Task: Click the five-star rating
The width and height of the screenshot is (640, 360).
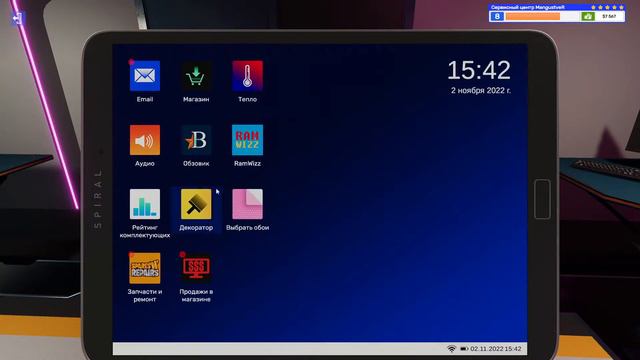Action: tap(607, 7)
